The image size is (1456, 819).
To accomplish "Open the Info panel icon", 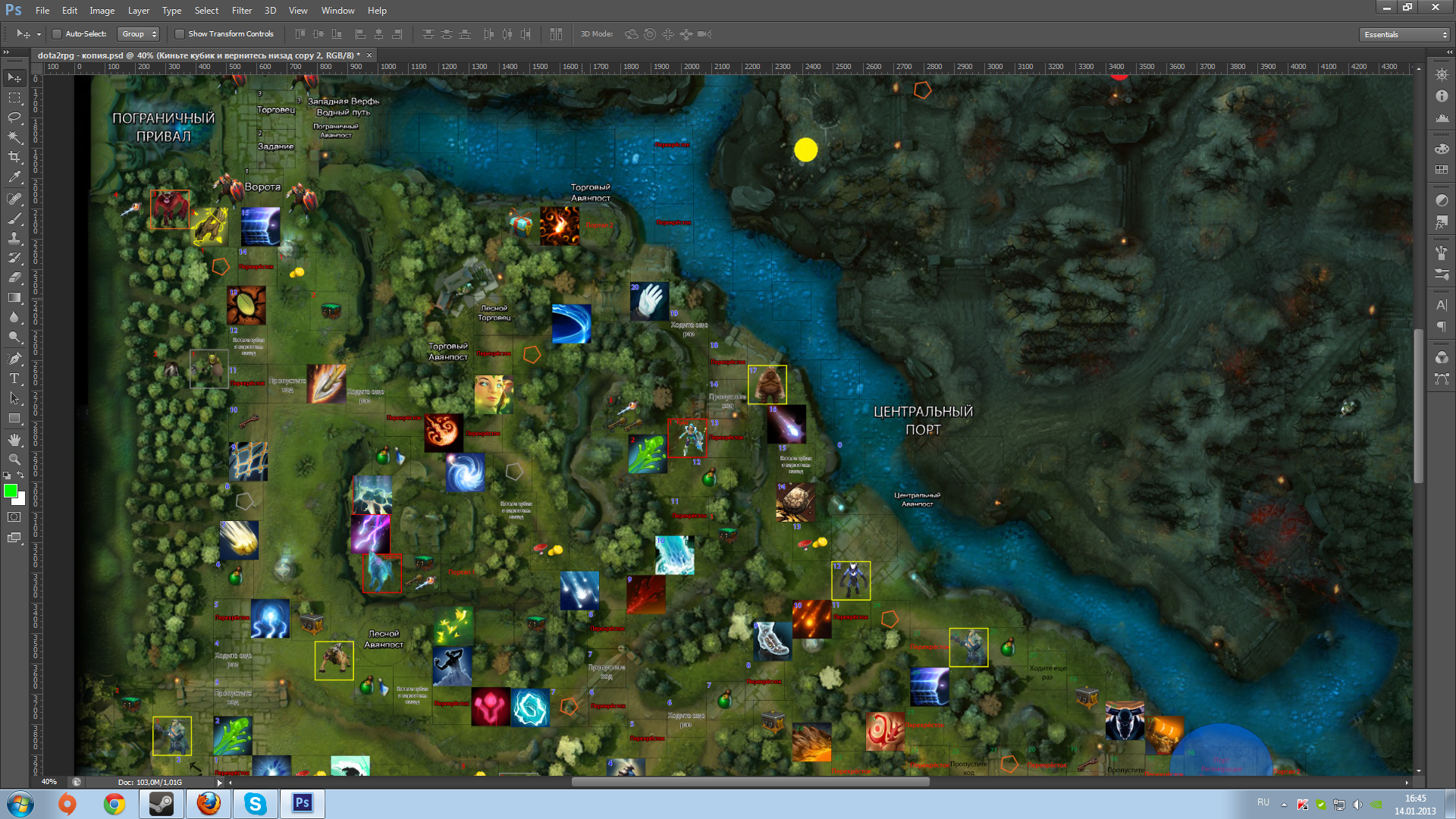I will coord(1442,96).
